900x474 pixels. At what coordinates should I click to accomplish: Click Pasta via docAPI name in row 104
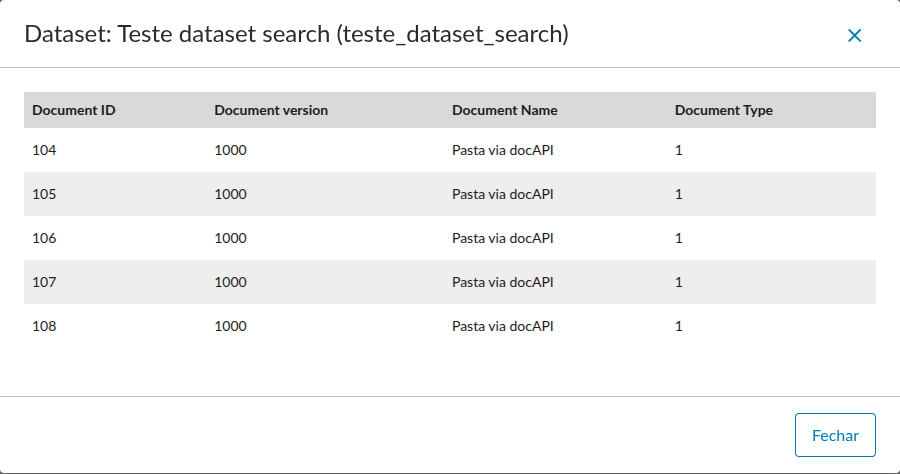[x=503, y=150]
